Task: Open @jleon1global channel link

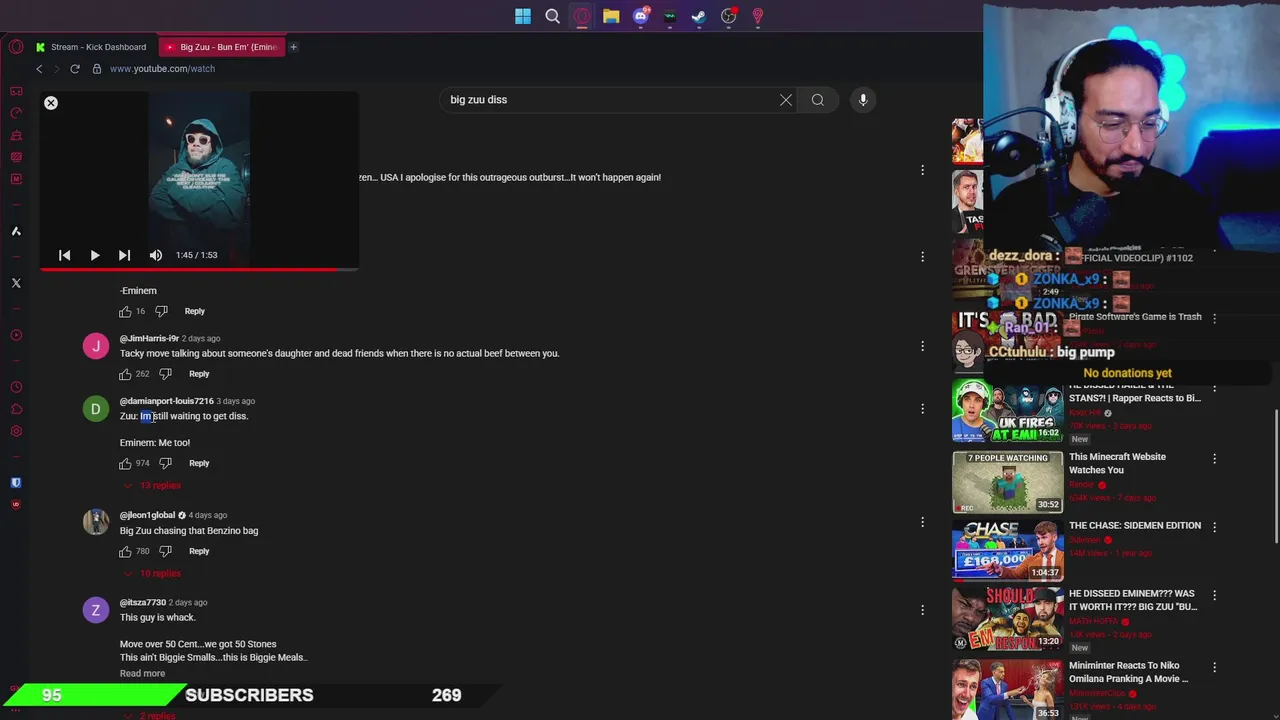Action: click(147, 515)
